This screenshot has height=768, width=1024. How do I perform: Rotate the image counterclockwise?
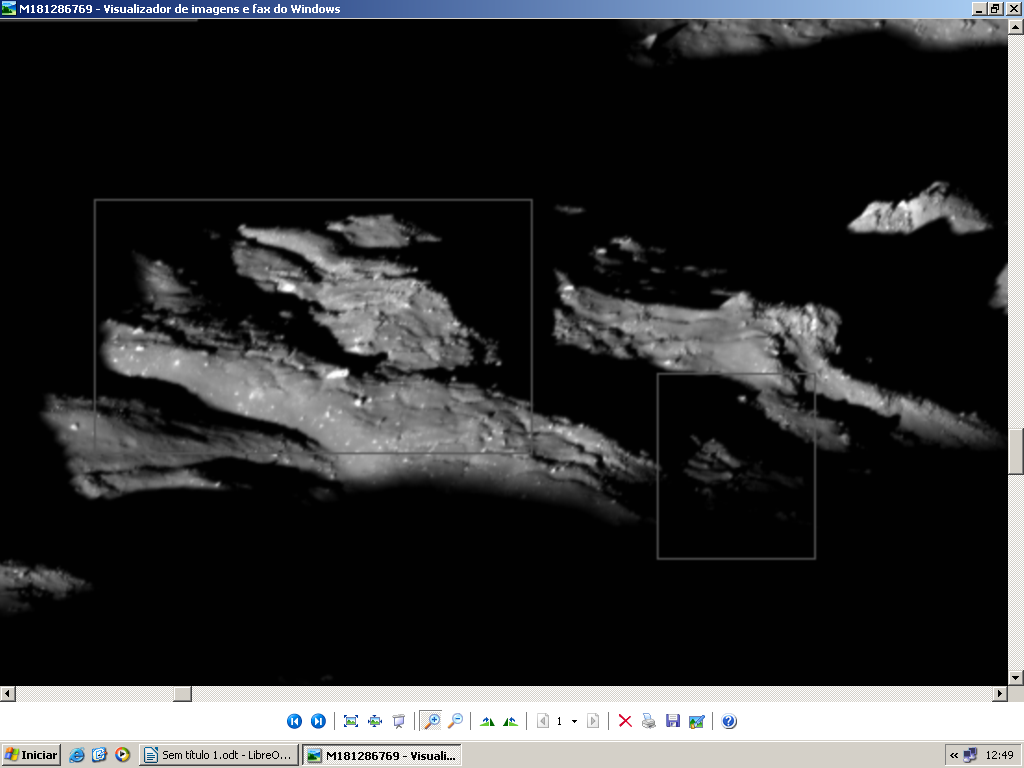click(511, 721)
